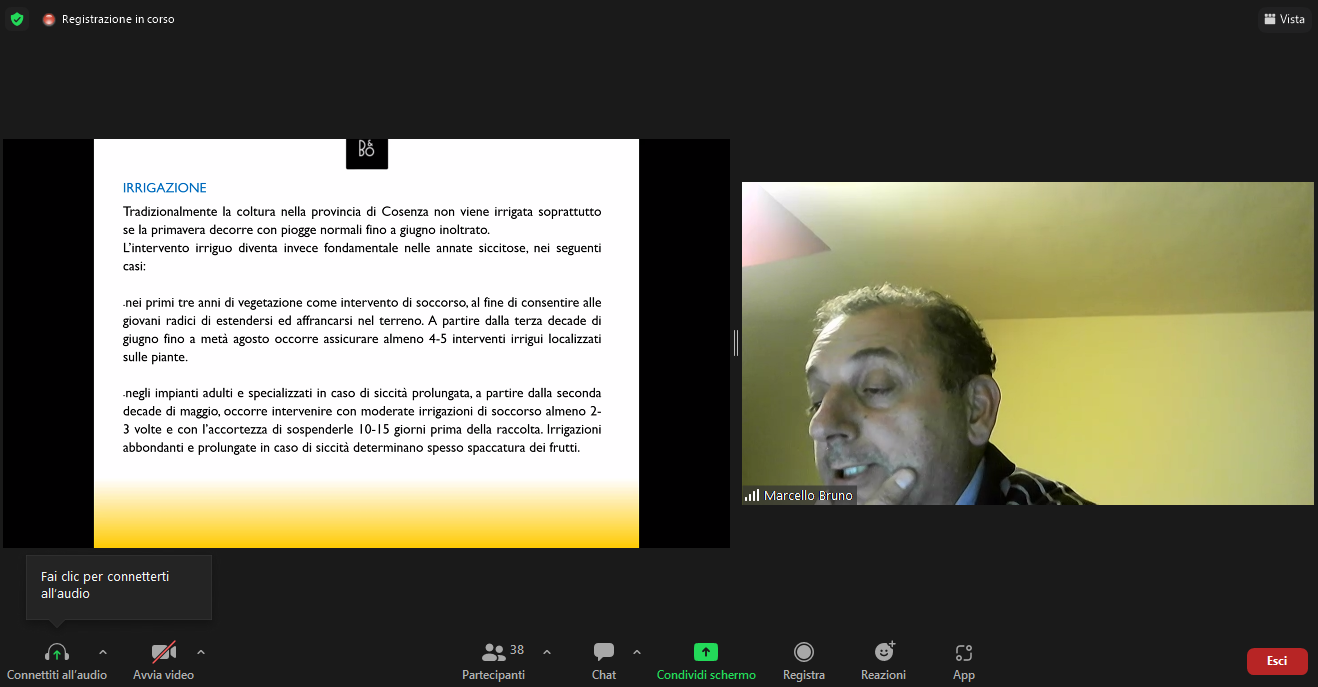Click the slide paragraph starting '.nei primi tre anni'
This screenshot has height=687, width=1318.
(362, 329)
